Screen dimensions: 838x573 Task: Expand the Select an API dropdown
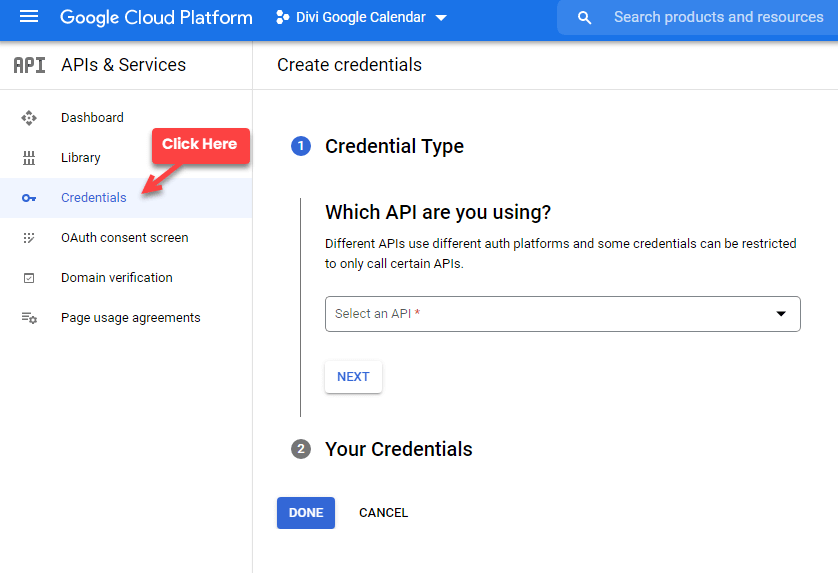pyautogui.click(x=563, y=314)
